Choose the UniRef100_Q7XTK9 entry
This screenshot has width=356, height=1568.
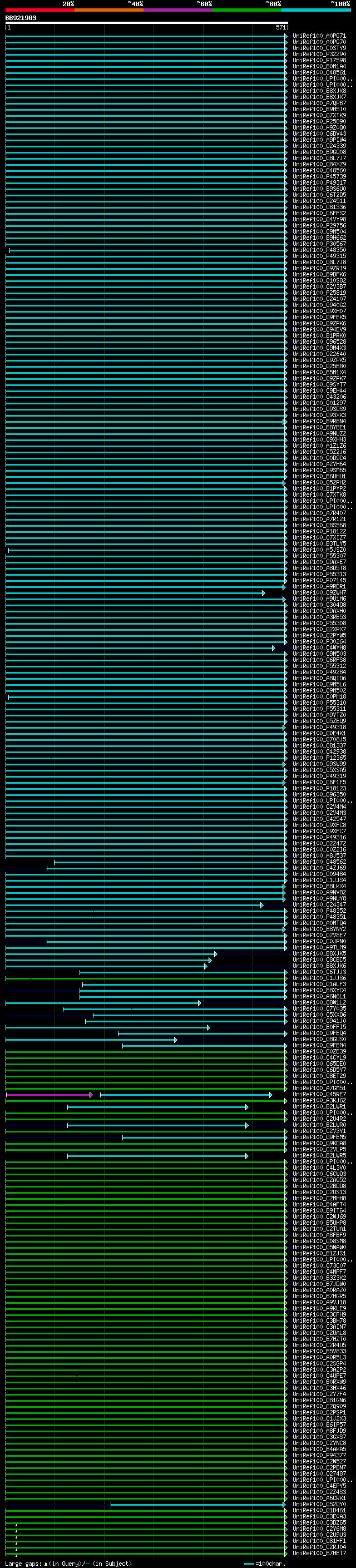[x=319, y=115]
